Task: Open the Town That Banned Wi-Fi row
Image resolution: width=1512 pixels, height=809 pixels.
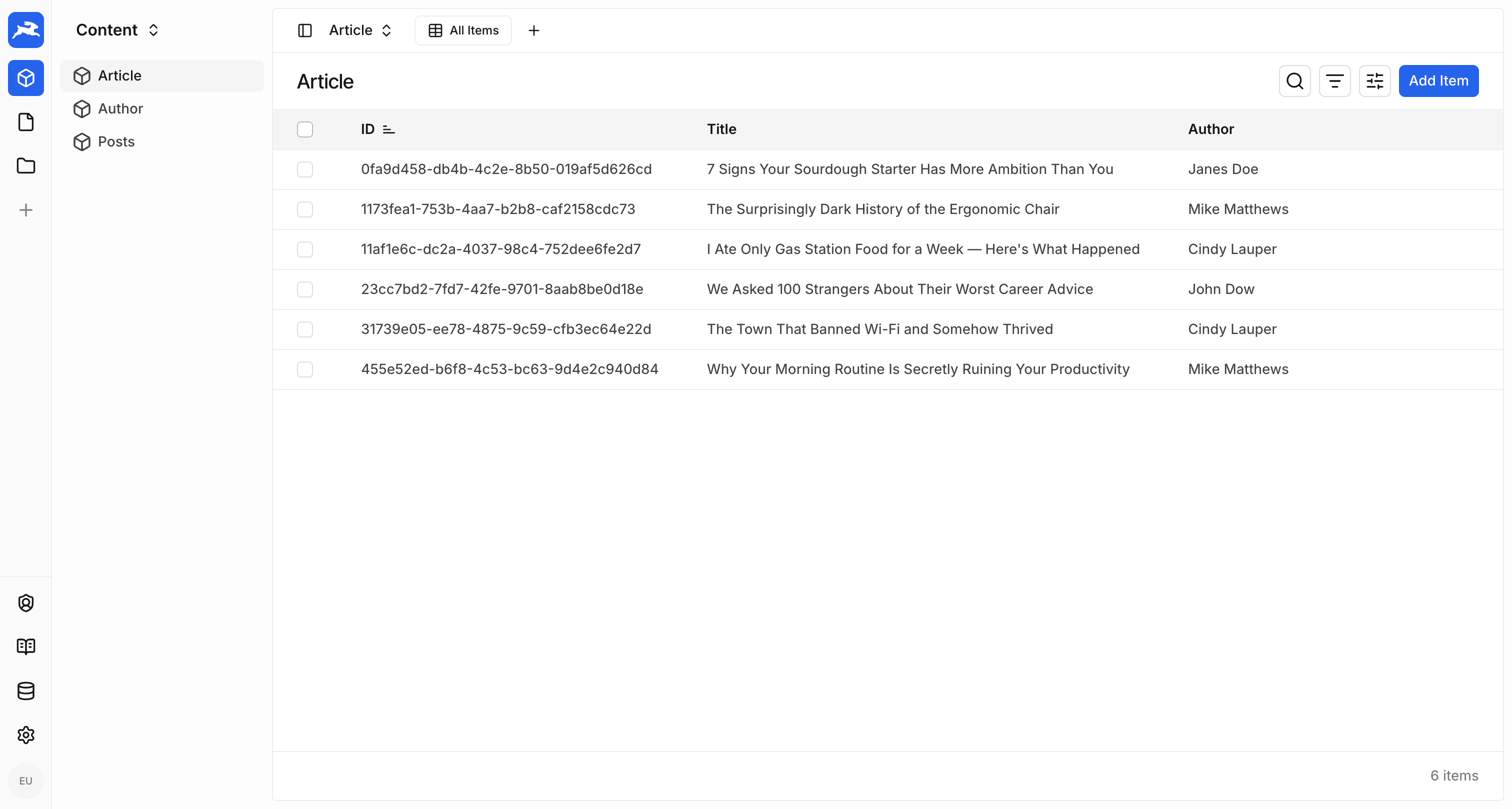Action: point(879,329)
